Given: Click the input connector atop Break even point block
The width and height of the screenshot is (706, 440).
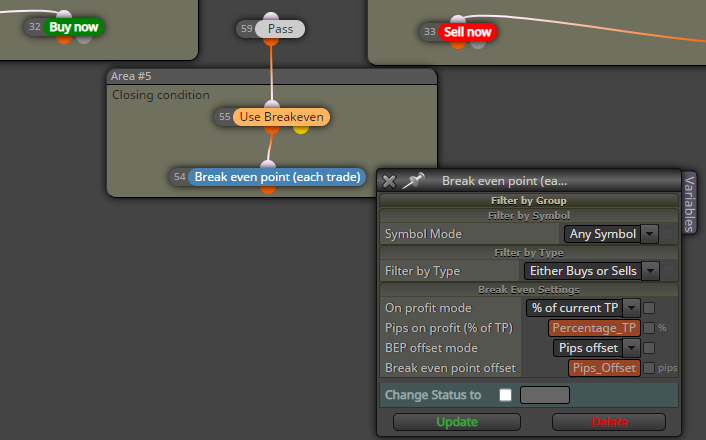Looking at the screenshot, I should tap(268, 164).
